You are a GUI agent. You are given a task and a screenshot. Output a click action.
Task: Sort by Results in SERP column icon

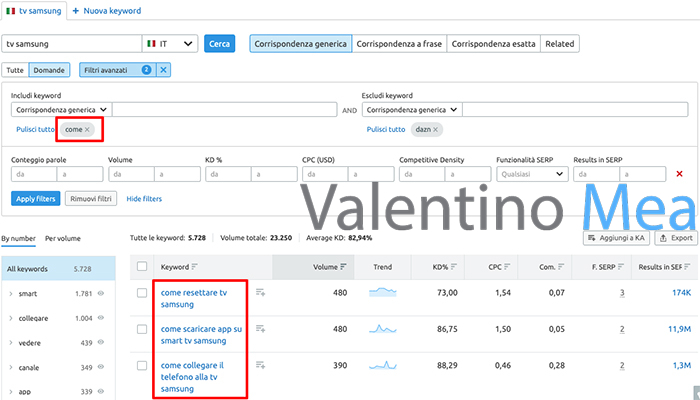coord(687,267)
